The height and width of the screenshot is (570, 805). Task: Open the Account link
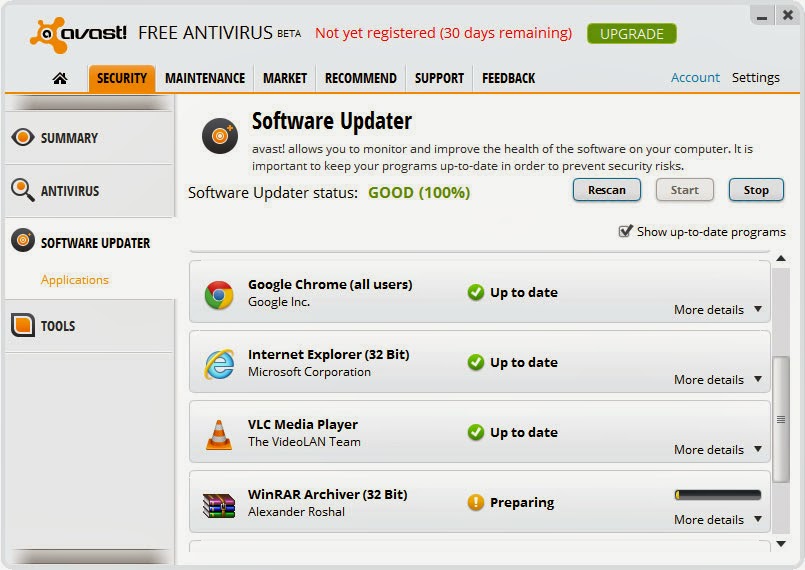coord(695,78)
